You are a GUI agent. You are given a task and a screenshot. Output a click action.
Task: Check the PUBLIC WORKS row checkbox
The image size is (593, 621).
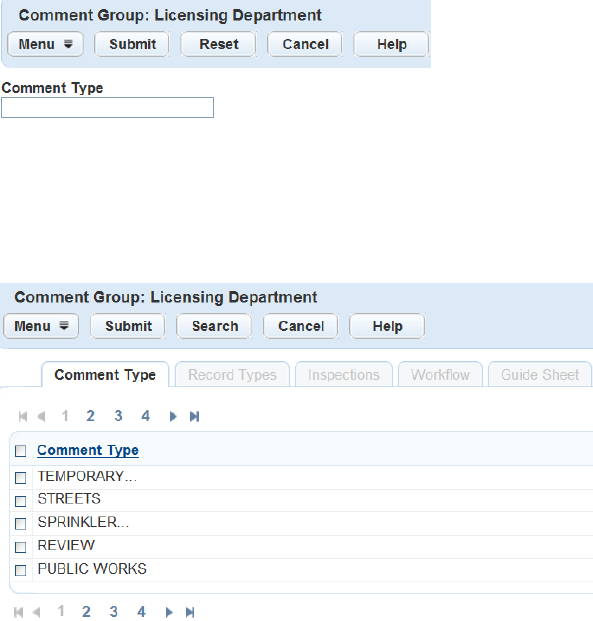click(21, 570)
